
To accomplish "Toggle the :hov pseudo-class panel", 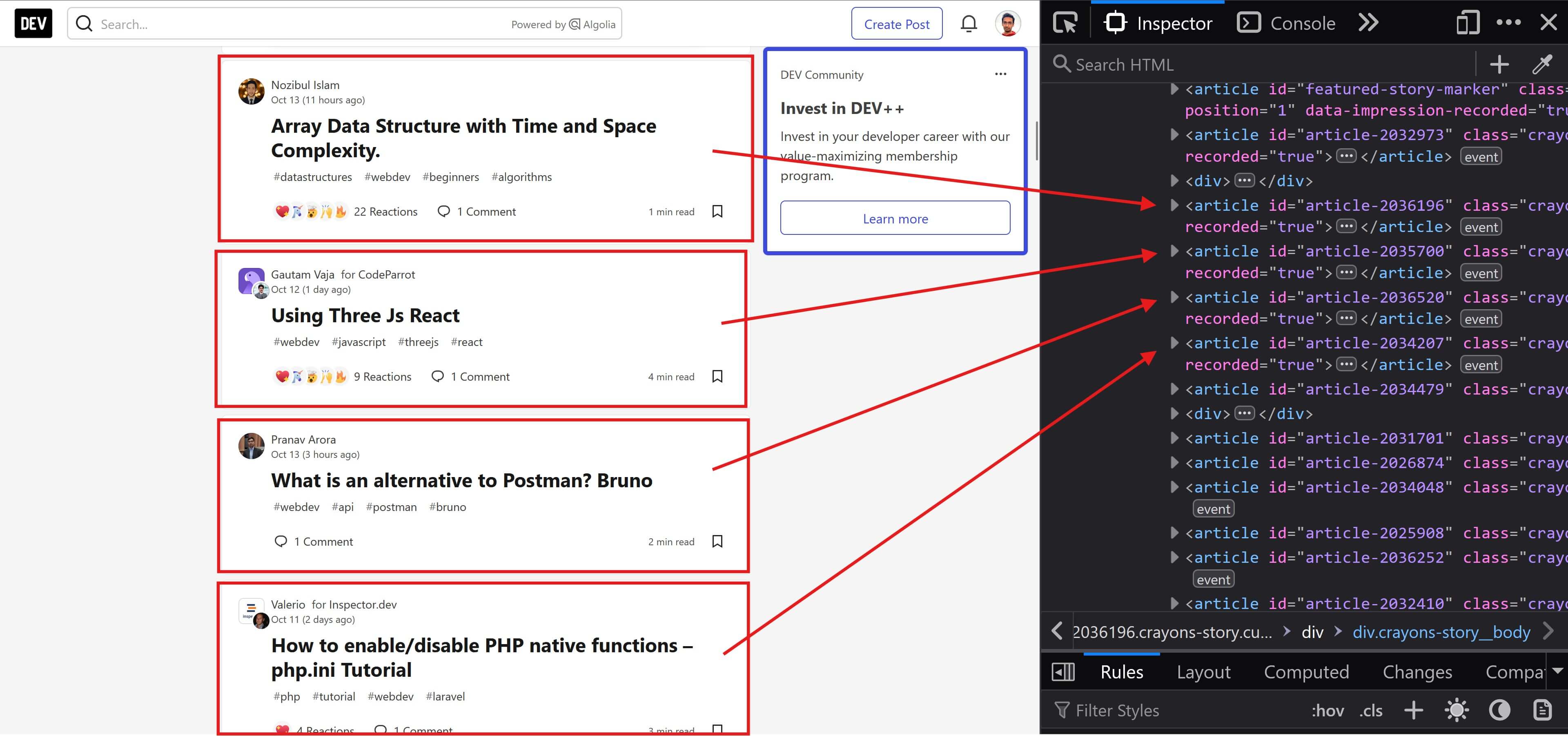I will [x=1327, y=710].
